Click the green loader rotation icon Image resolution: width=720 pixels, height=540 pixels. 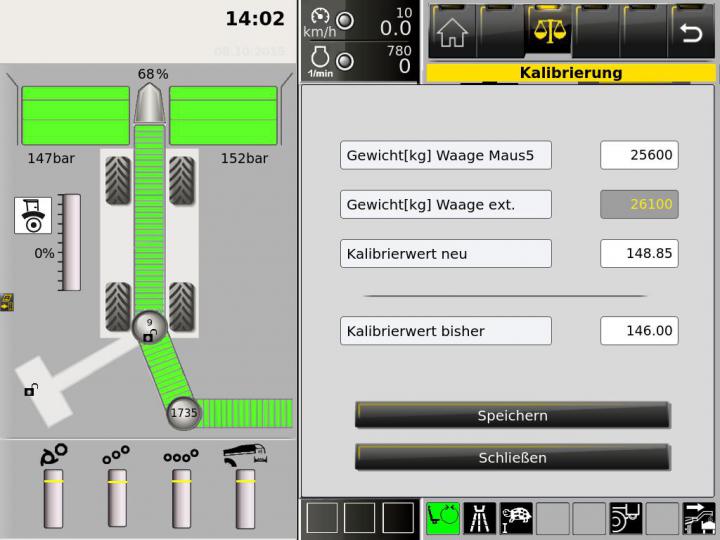click(443, 517)
